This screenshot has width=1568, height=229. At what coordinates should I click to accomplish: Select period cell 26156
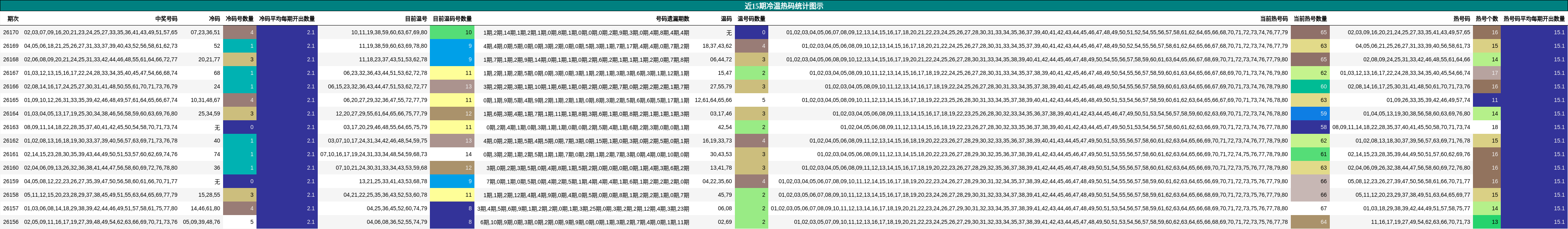[x=10, y=222]
